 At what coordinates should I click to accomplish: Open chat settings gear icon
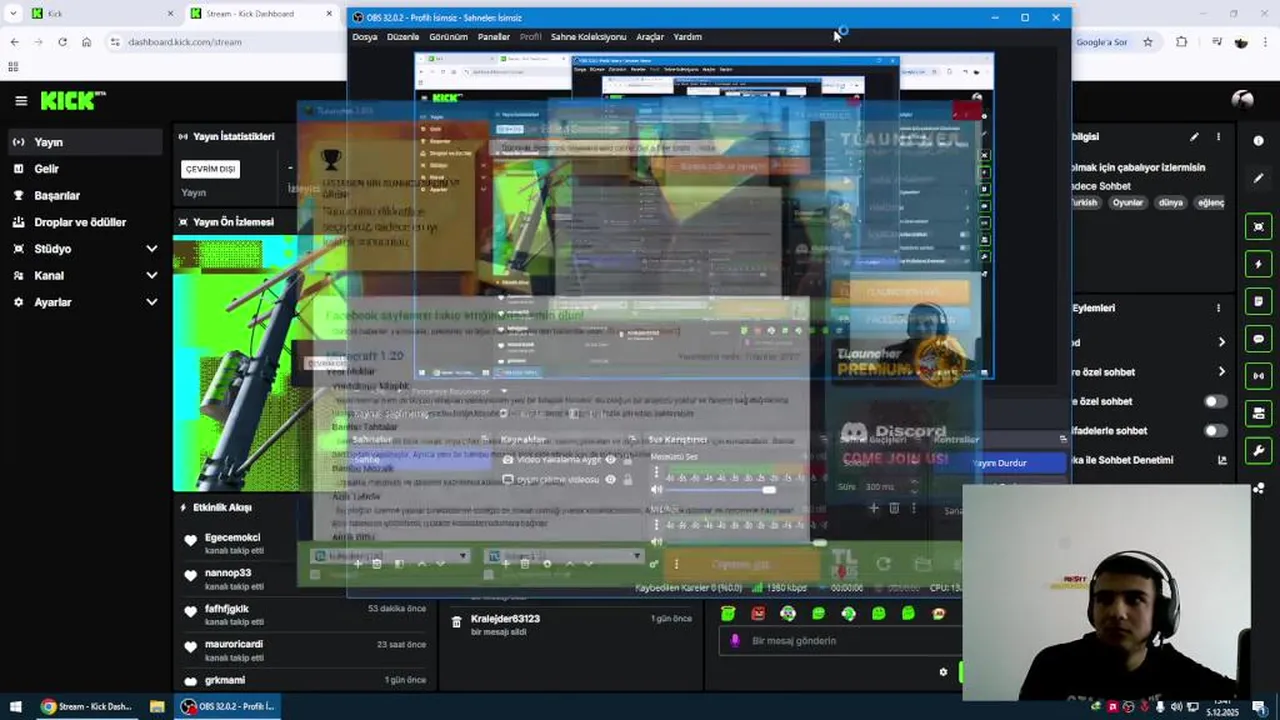943,672
